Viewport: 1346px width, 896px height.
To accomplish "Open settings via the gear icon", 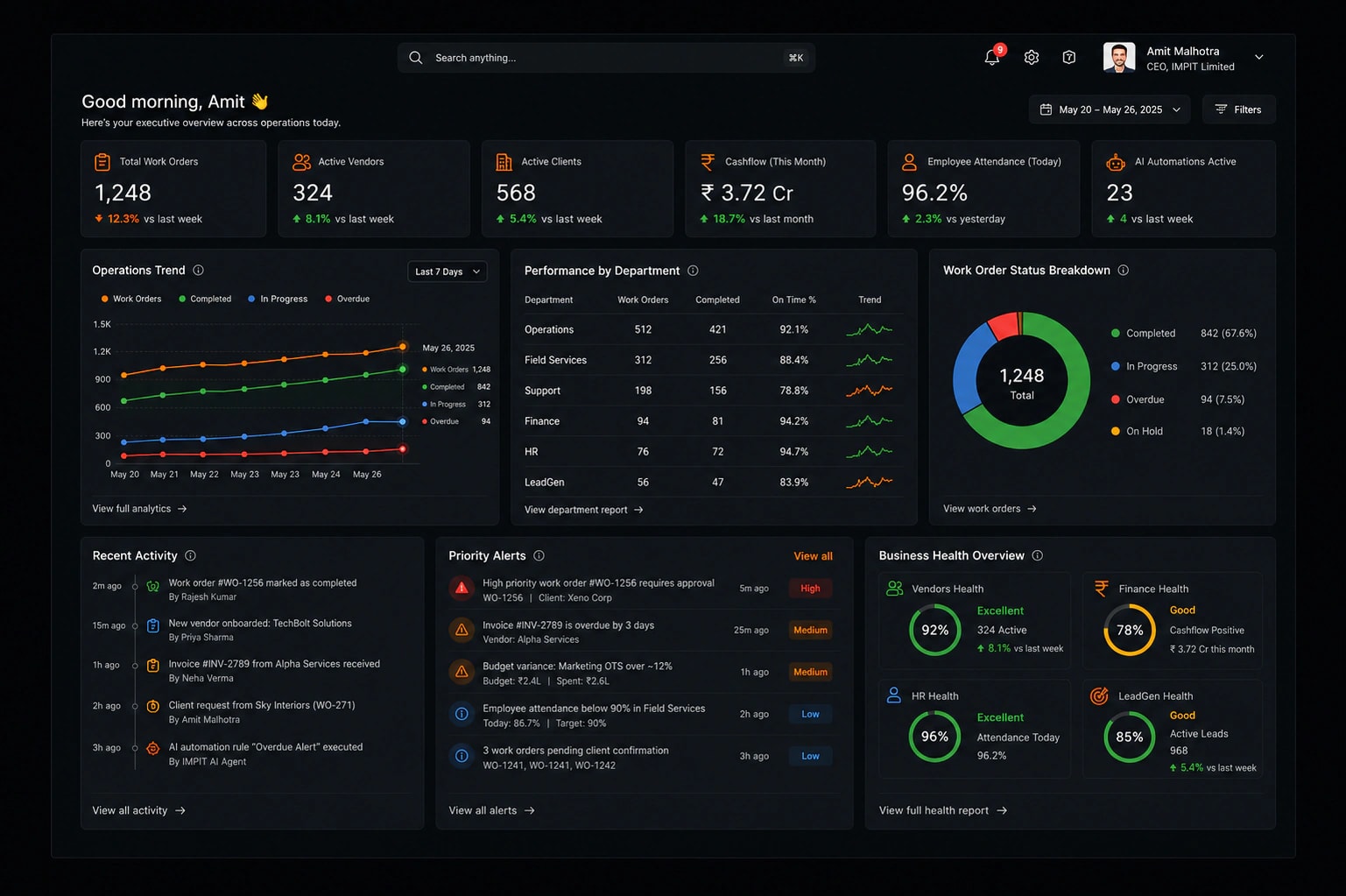I will coord(1032,58).
